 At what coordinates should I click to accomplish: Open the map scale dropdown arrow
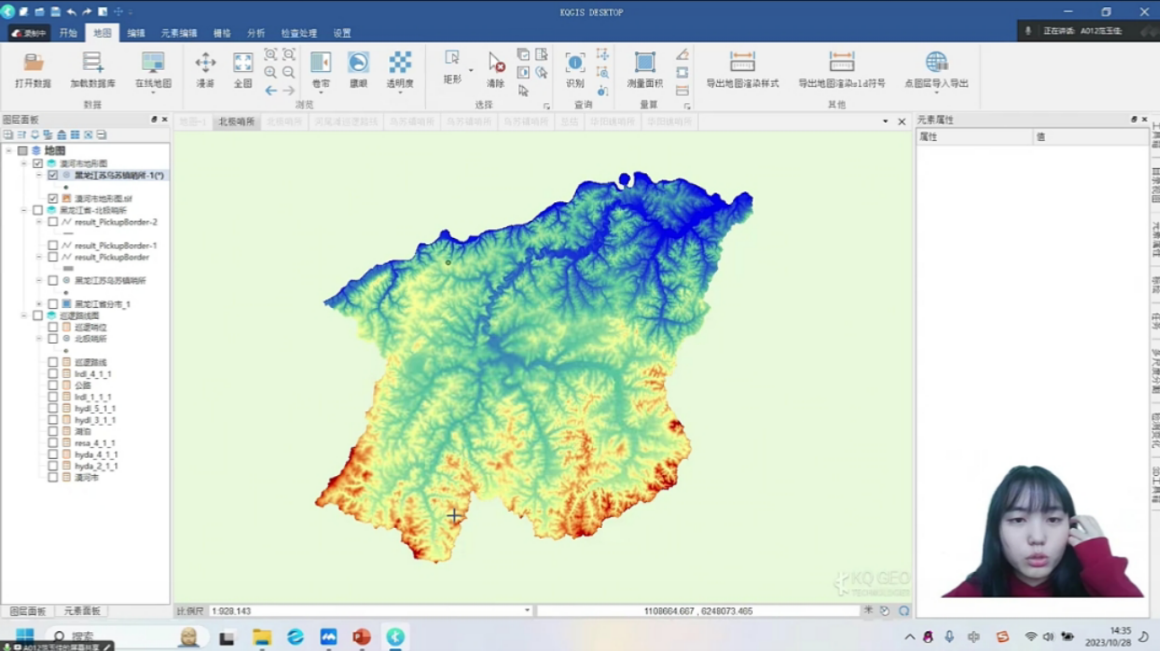527,611
